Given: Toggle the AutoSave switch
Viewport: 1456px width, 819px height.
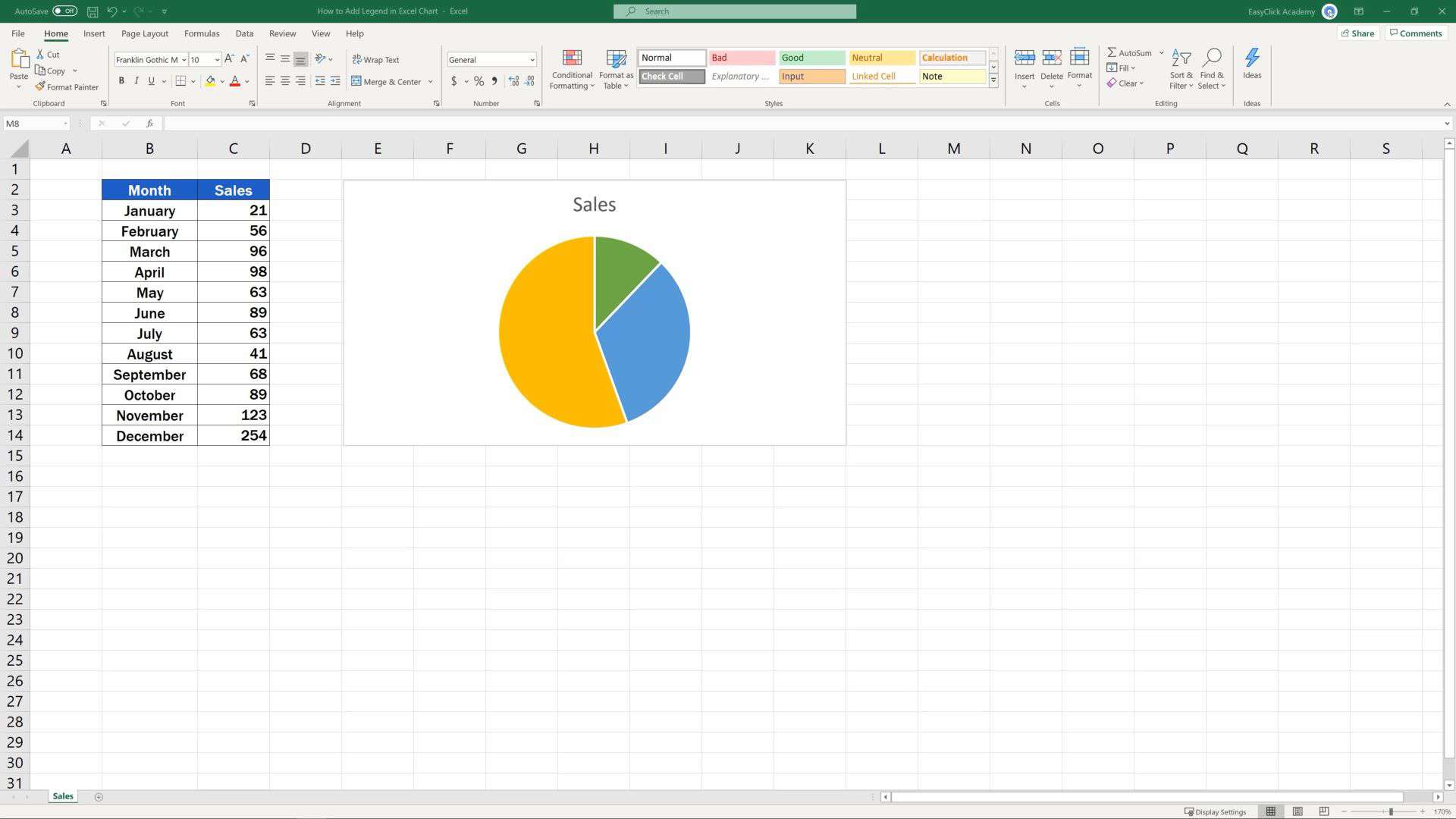Looking at the screenshot, I should point(64,11).
